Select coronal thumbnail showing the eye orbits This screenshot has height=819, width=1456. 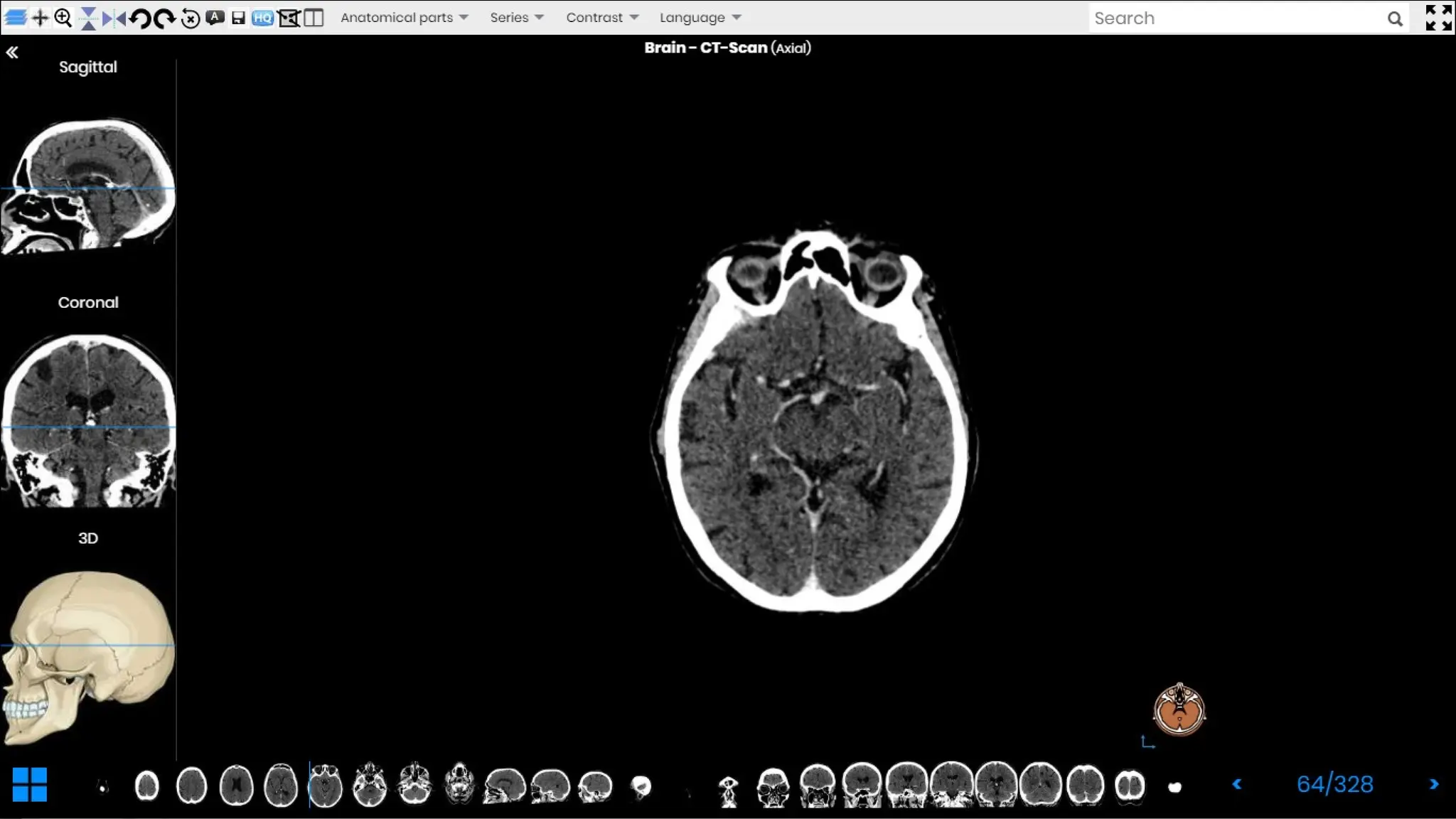coord(773,787)
